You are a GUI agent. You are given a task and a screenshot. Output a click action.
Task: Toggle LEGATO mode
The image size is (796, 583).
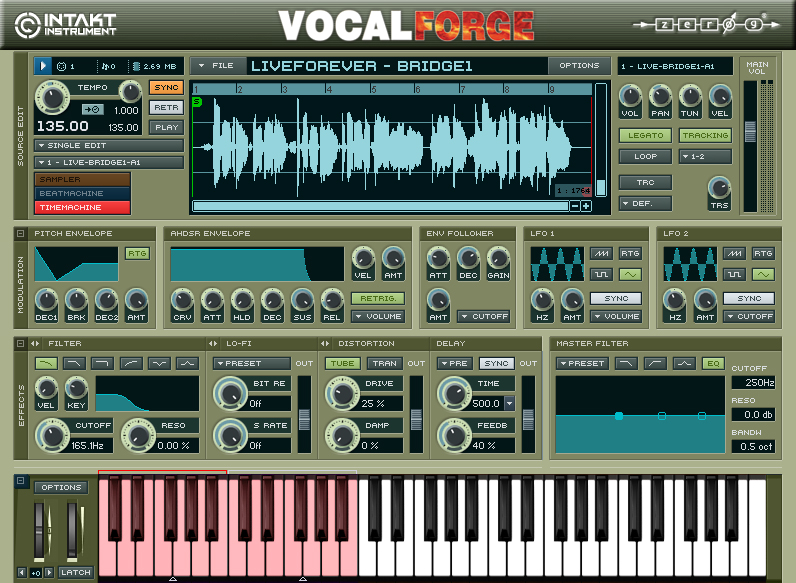(x=646, y=135)
